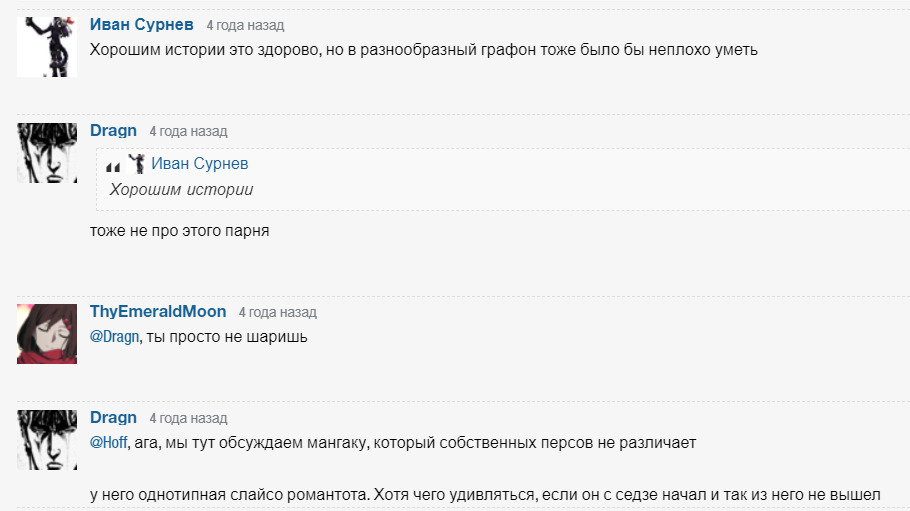Visit the ThyEmeraldMoon user profile link

[158, 311]
